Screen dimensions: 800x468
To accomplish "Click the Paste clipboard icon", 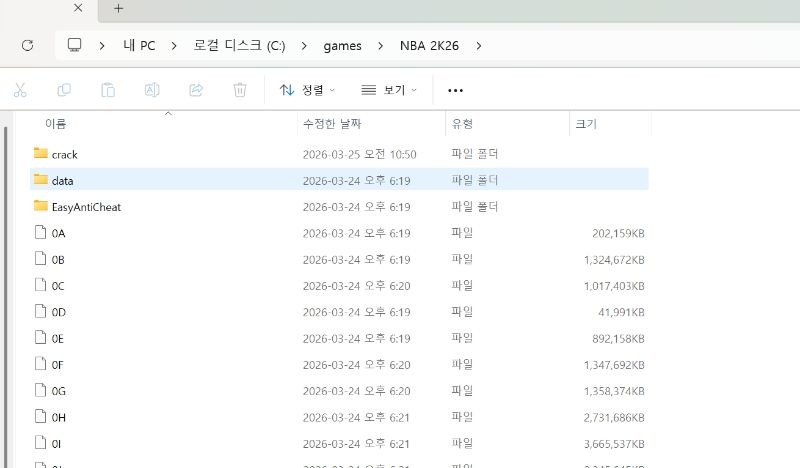I will (108, 90).
